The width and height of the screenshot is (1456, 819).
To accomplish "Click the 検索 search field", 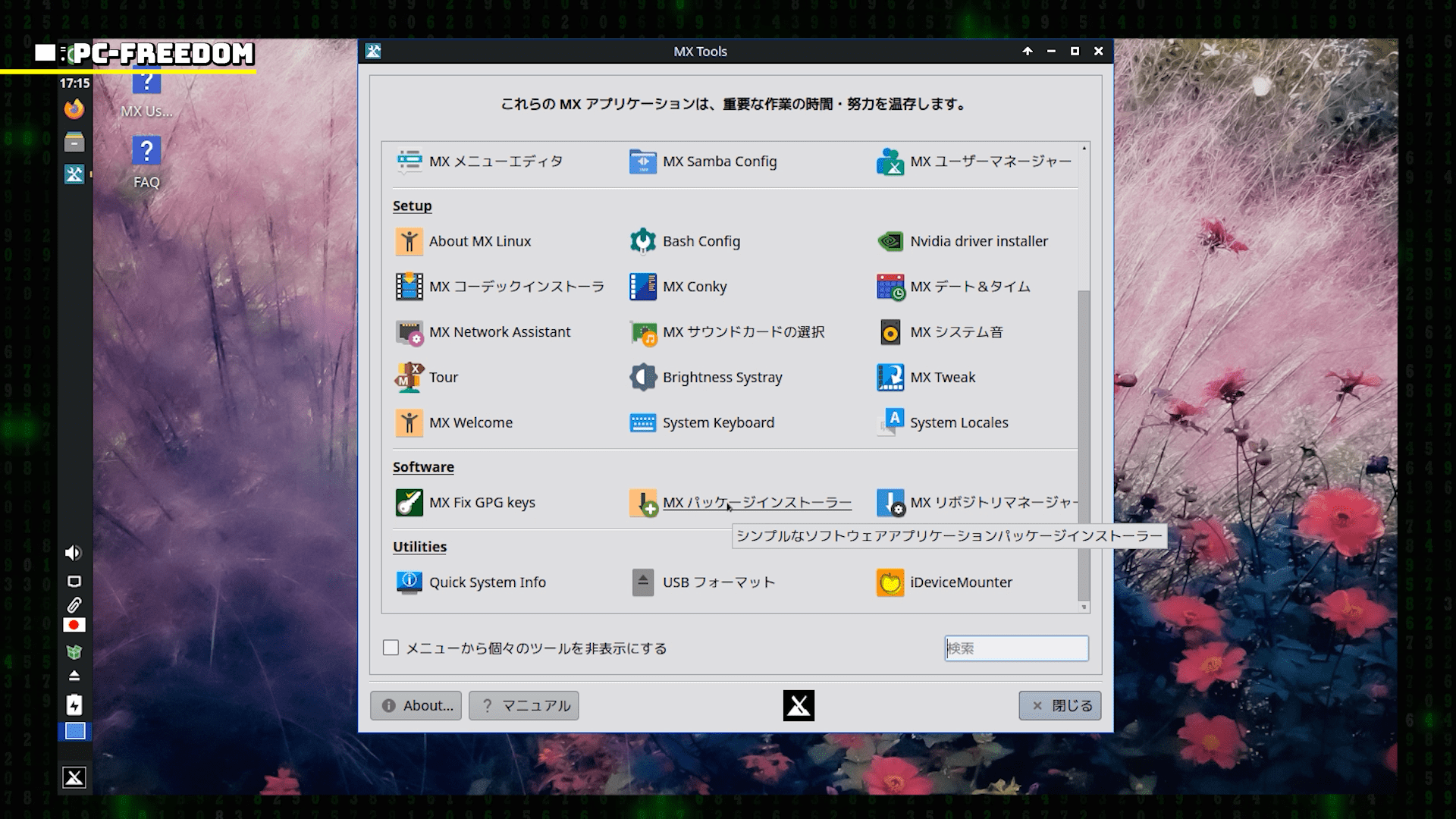I will pyautogui.click(x=1016, y=648).
